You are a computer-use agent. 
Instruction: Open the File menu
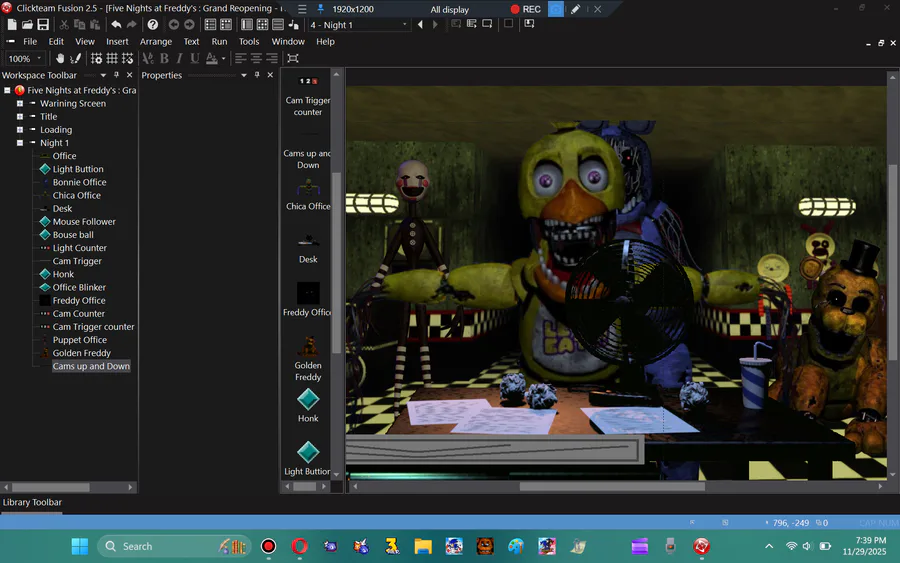tap(30, 41)
